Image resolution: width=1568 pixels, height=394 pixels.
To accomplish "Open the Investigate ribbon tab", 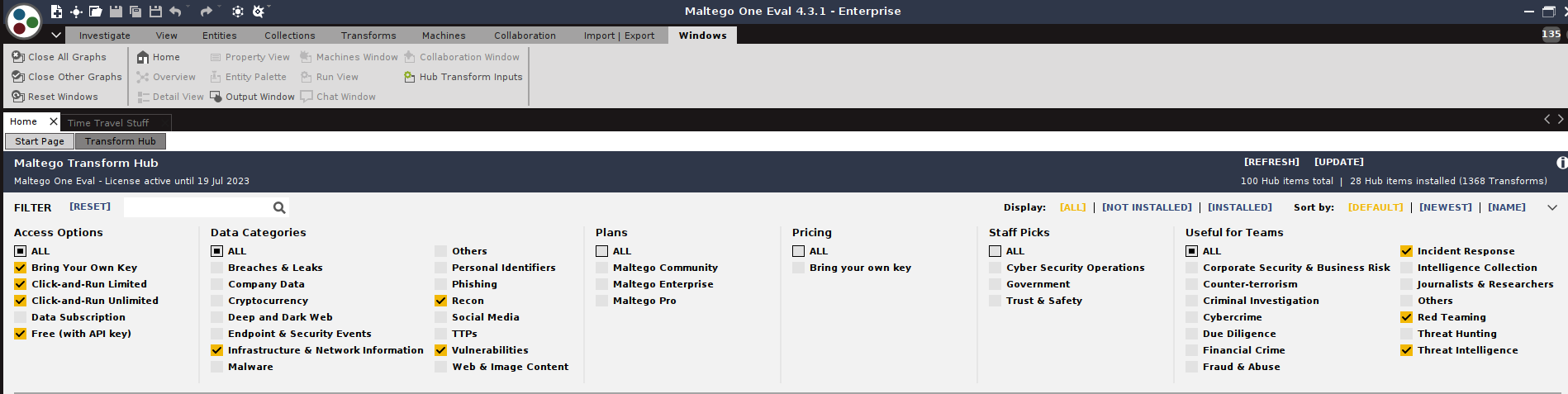I will (x=105, y=36).
